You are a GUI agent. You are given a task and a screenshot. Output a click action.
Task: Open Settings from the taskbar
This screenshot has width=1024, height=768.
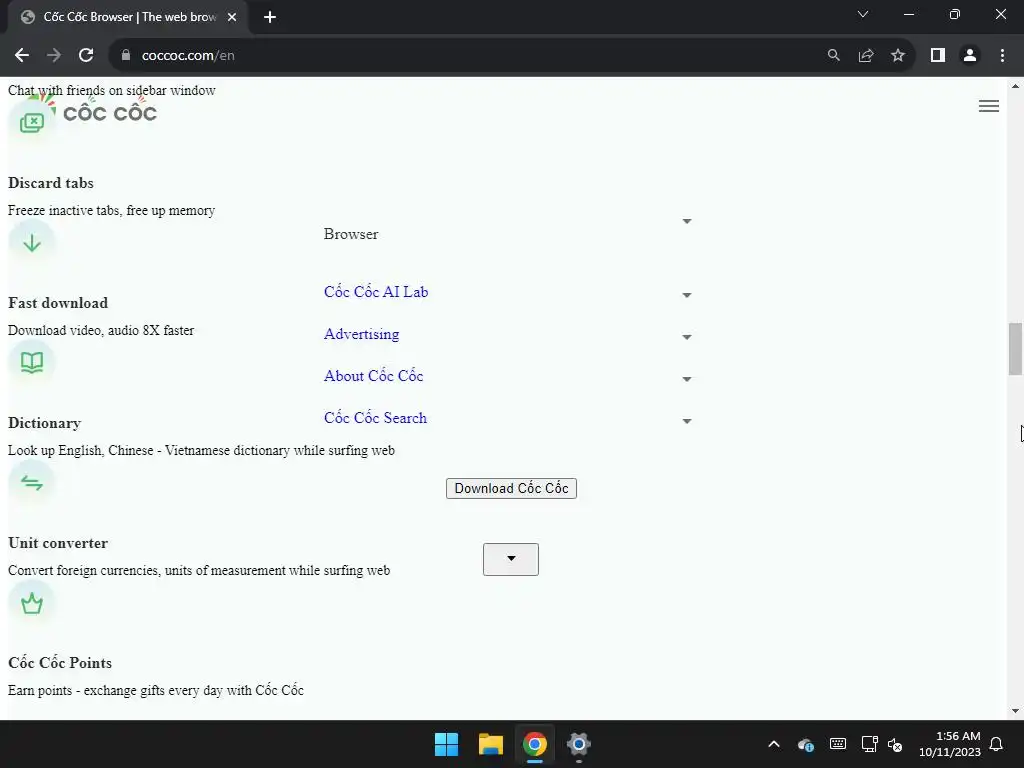click(x=579, y=744)
